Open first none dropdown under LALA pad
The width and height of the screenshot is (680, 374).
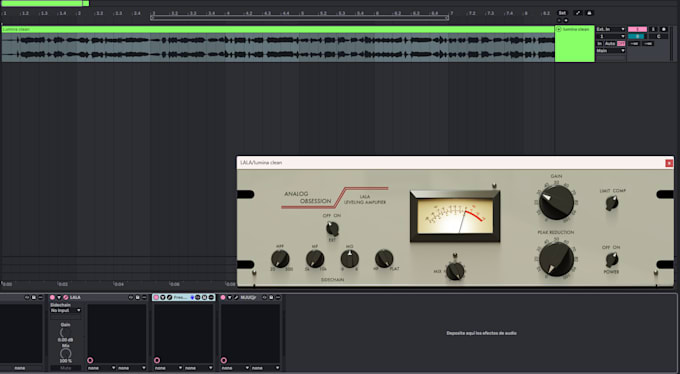101,368
